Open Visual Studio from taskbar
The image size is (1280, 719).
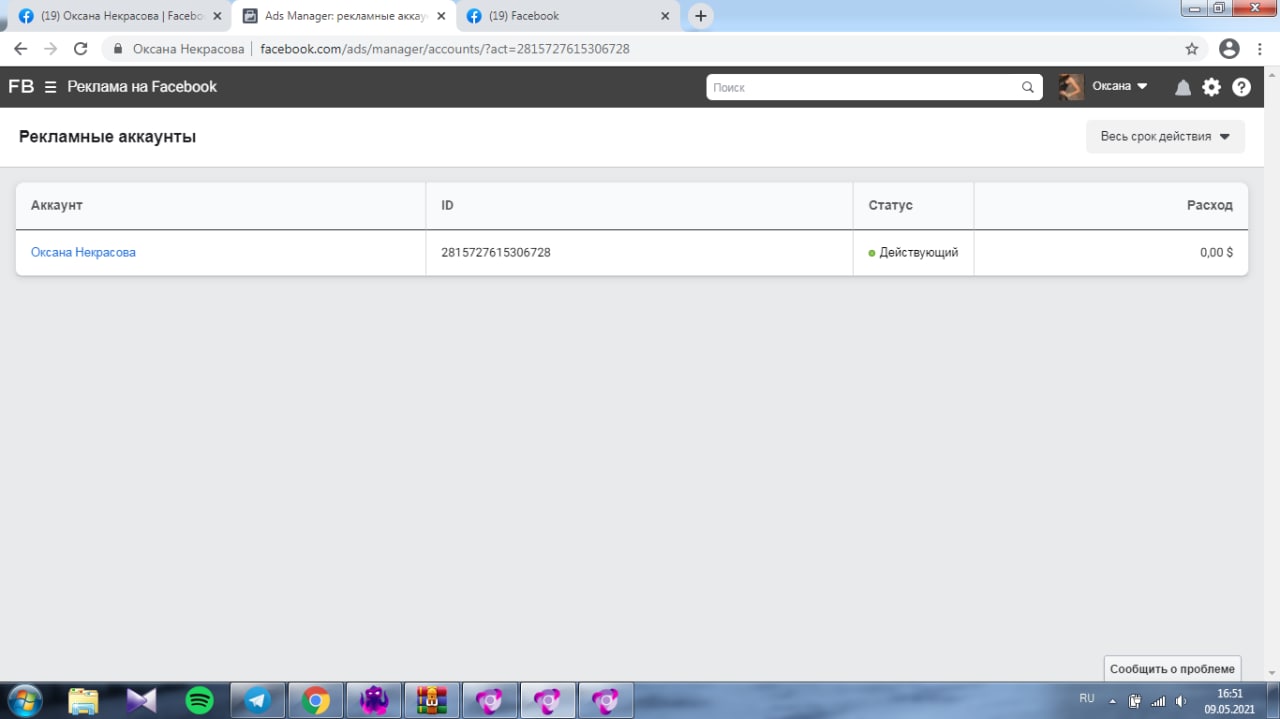(142, 700)
